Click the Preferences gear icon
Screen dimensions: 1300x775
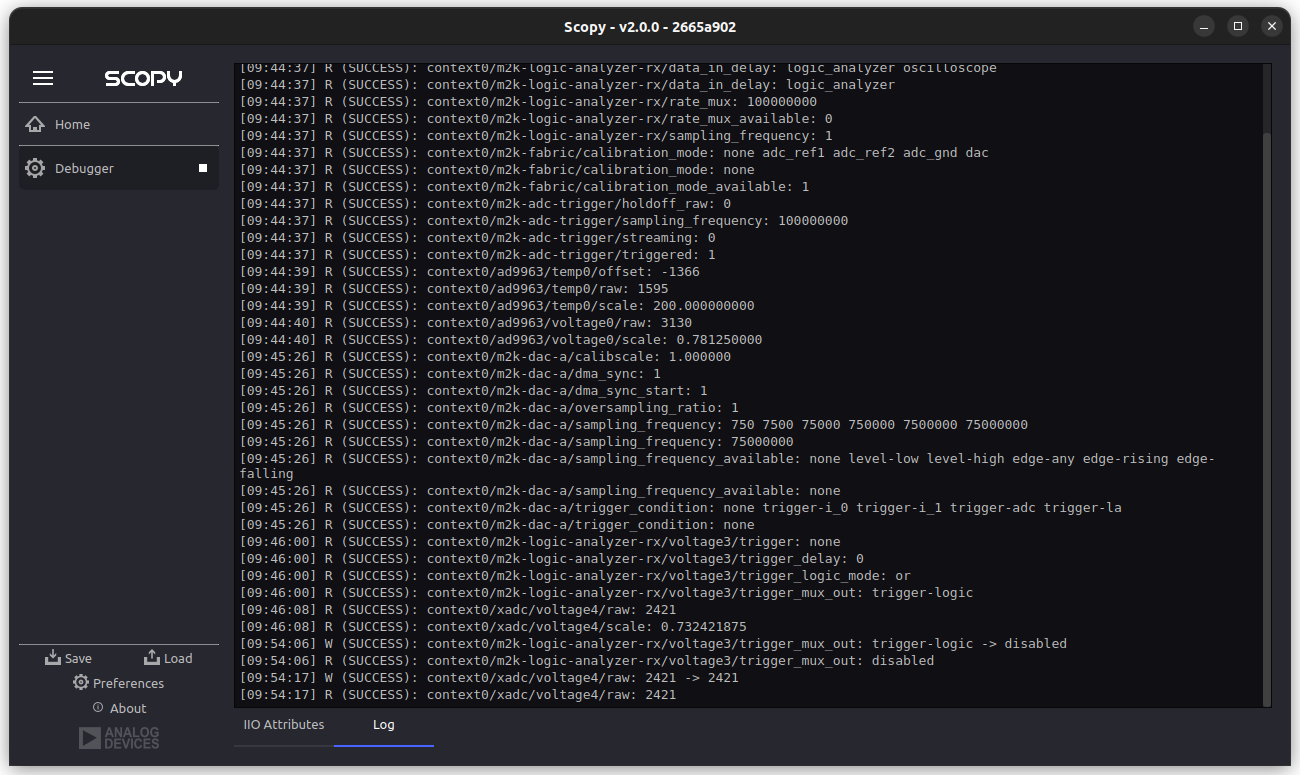click(81, 683)
